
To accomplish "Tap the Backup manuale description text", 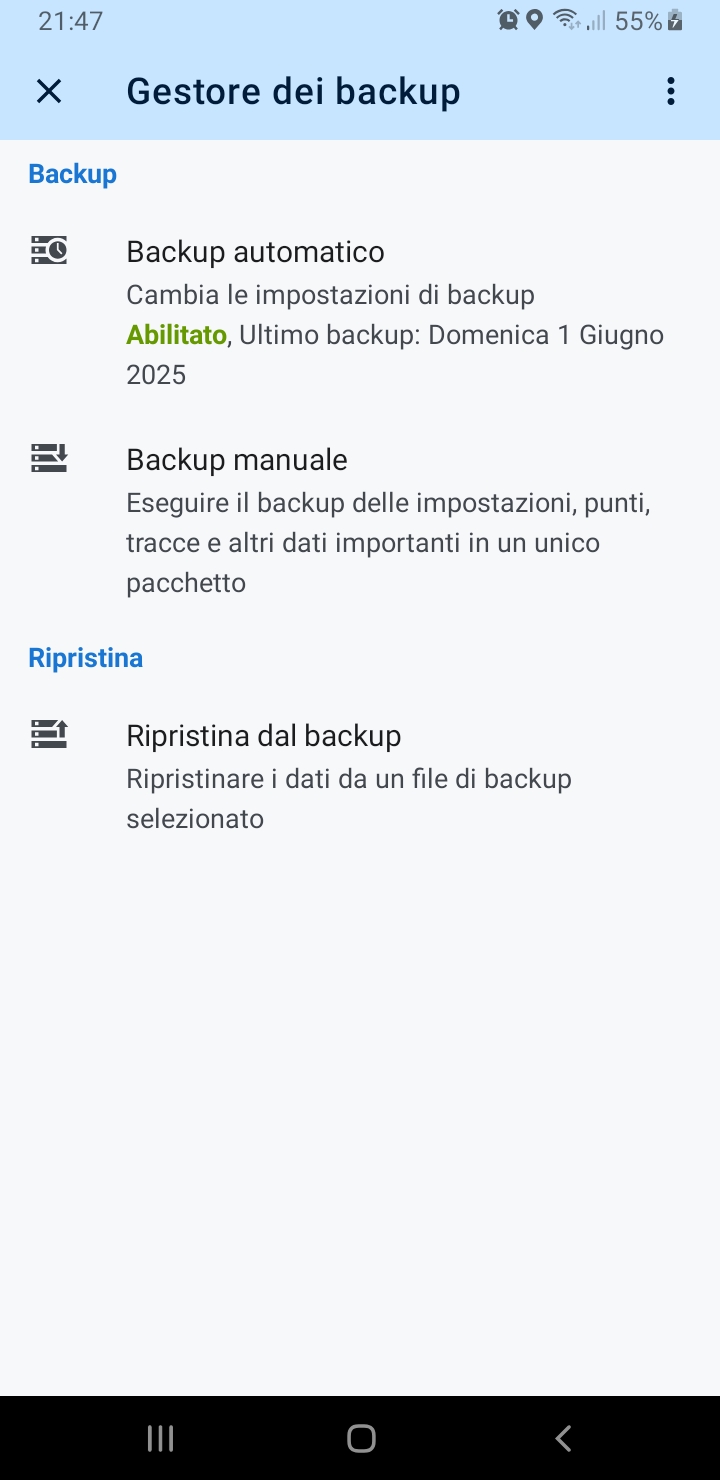I will [x=388, y=542].
